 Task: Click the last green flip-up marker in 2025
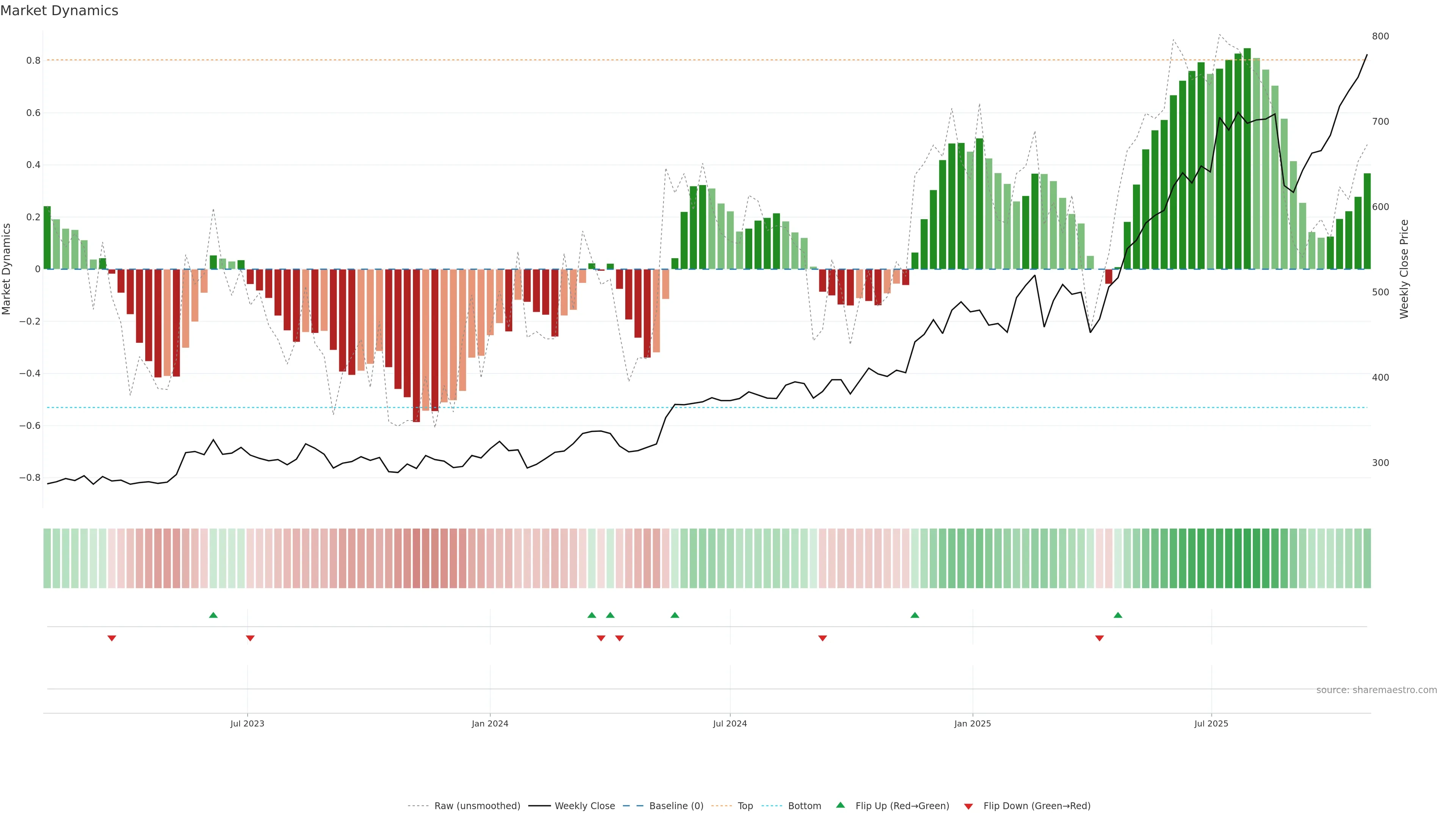[x=1117, y=615]
